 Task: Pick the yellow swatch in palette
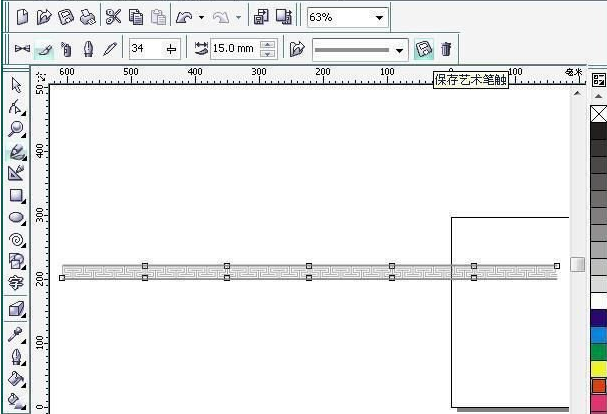599,369
